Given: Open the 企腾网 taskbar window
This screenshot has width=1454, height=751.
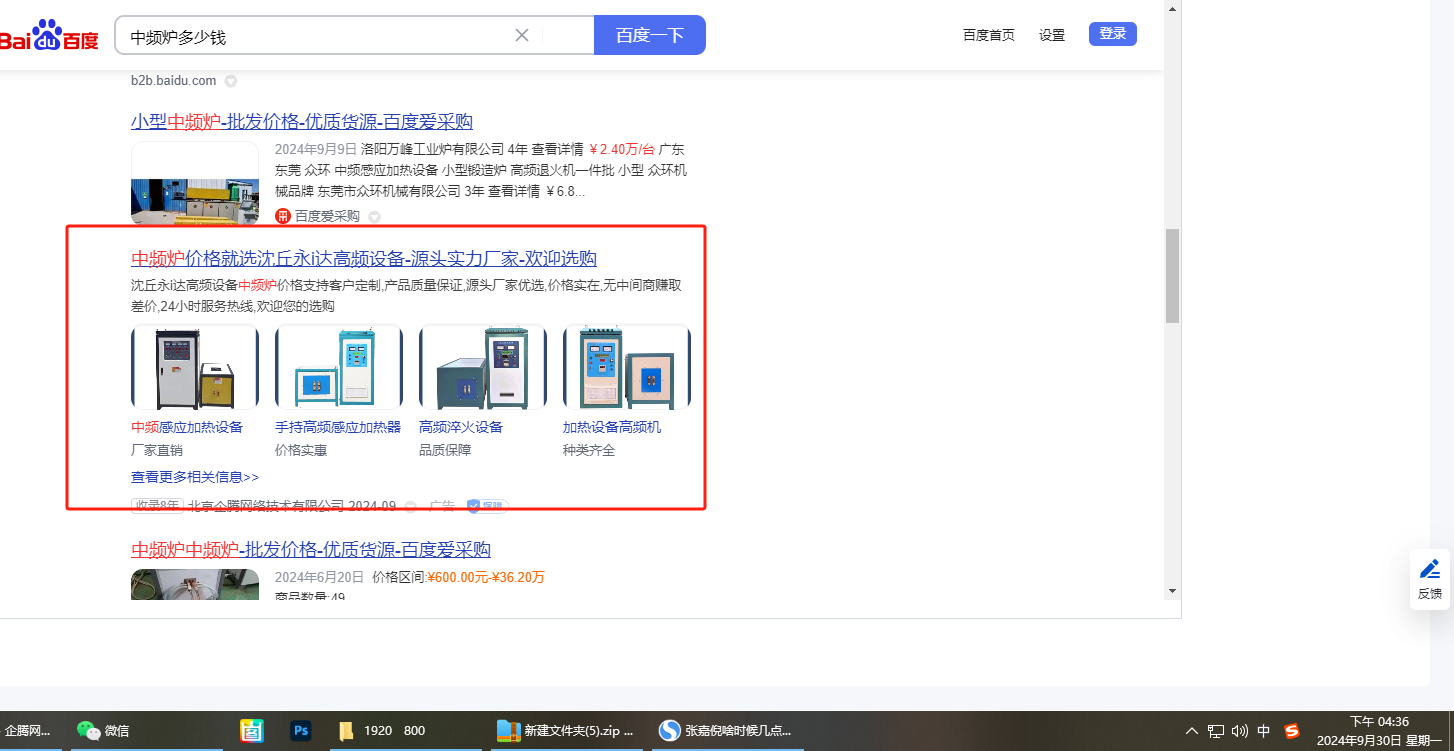Looking at the screenshot, I should [29, 731].
